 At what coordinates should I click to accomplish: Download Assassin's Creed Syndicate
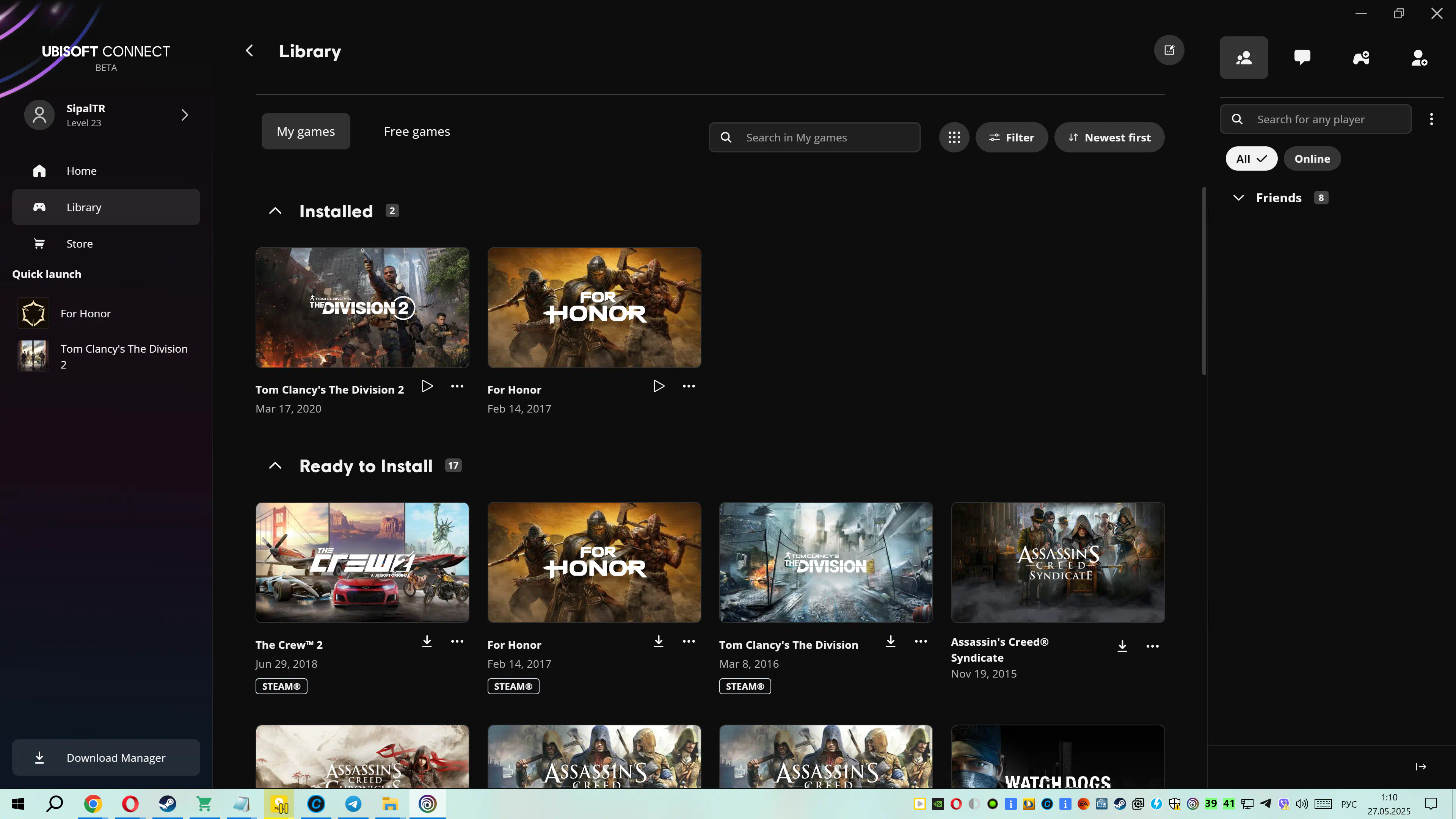click(1122, 646)
